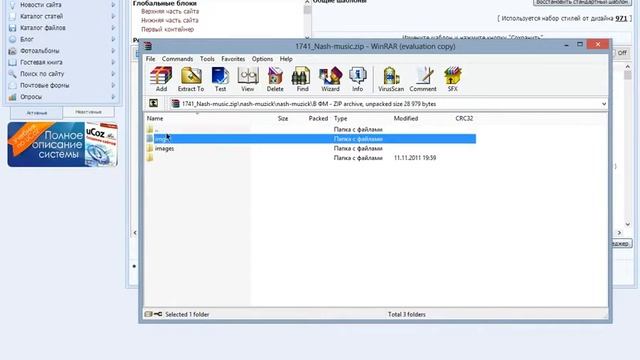Click the horizontal scroll left arrow in the editor
Screen dimensions: 640x360
click(x=135, y=233)
